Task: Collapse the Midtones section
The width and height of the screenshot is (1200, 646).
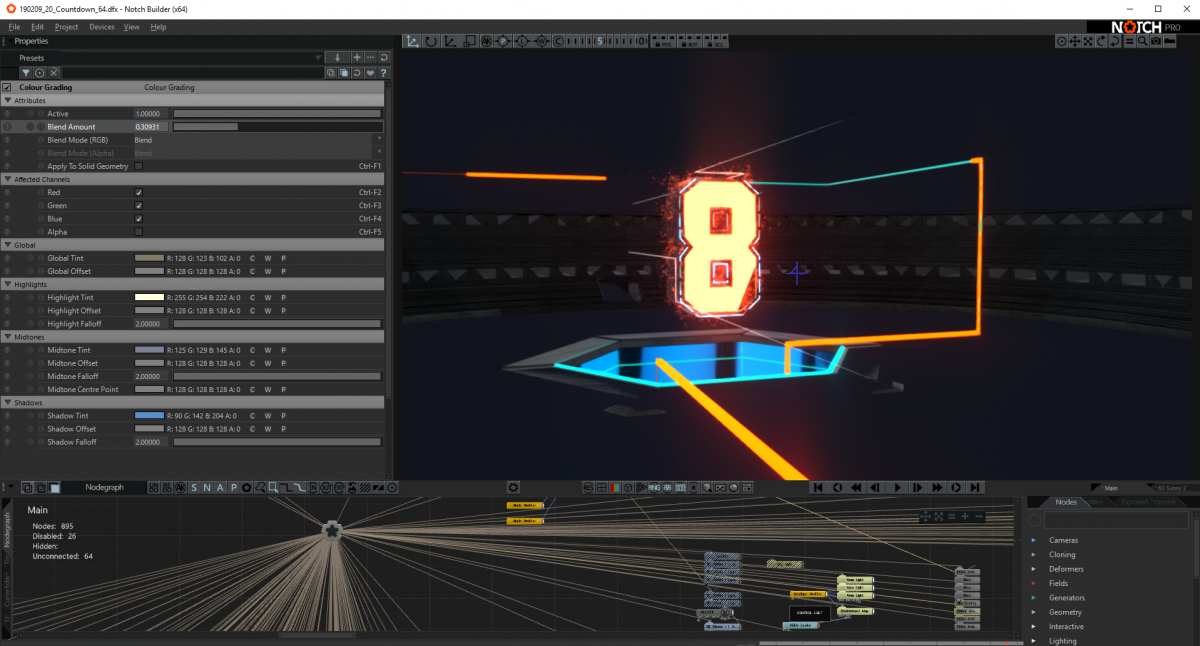Action: coord(8,337)
